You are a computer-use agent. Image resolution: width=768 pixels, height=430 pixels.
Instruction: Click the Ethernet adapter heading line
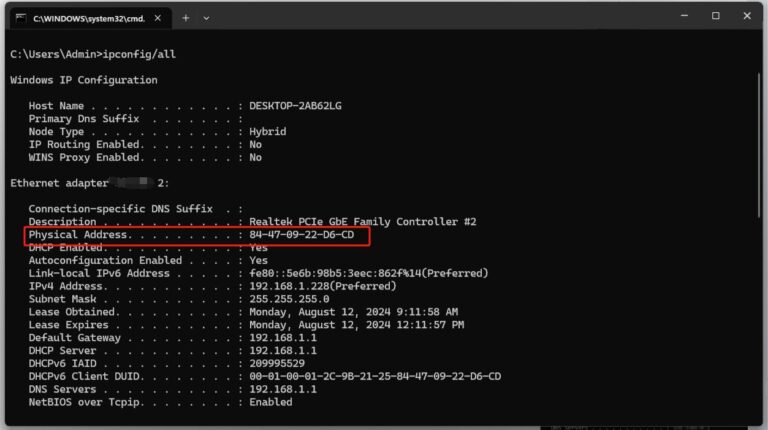pyautogui.click(x=90, y=183)
